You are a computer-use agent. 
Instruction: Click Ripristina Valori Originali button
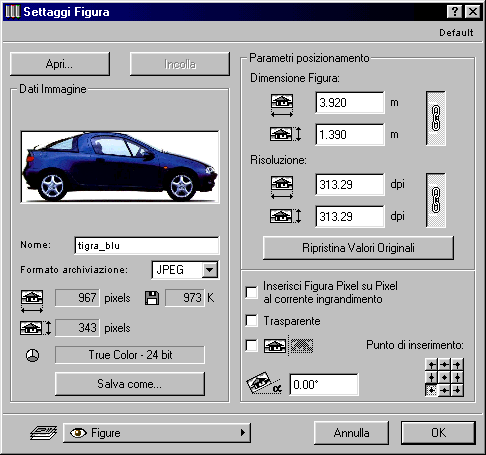[x=358, y=248]
